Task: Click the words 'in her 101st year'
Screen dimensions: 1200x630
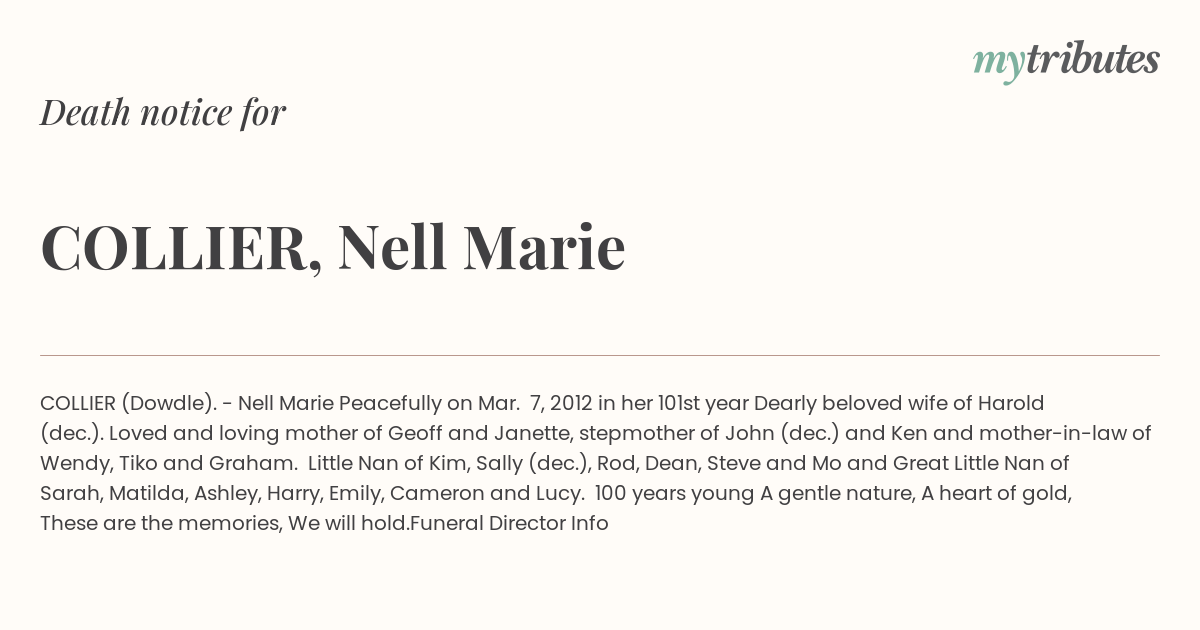Action: pyautogui.click(x=673, y=404)
